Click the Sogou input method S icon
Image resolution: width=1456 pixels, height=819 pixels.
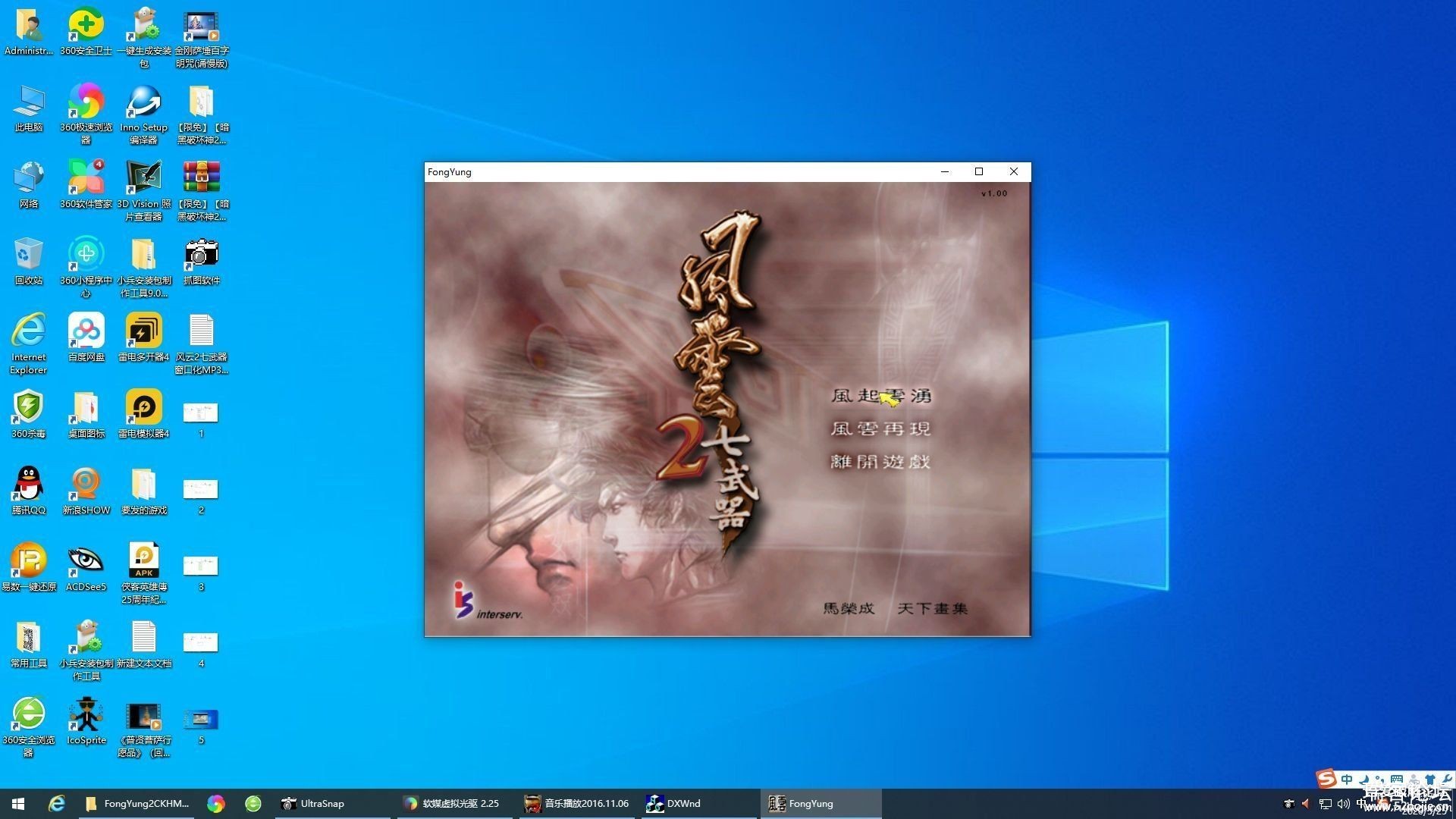click(1326, 778)
